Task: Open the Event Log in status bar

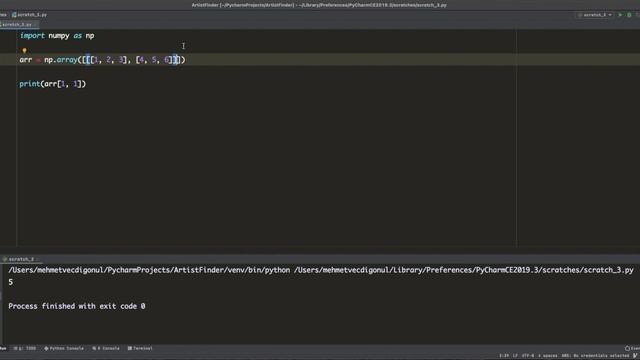Action: [632, 348]
